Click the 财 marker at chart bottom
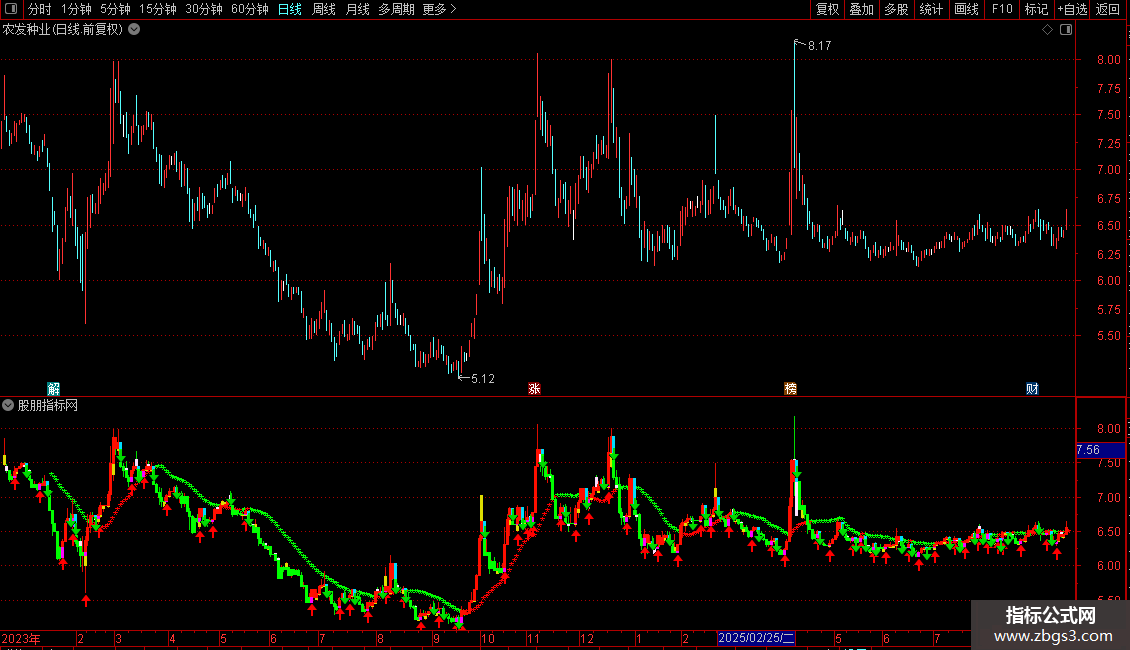This screenshot has width=1130, height=650. pos(1032,388)
